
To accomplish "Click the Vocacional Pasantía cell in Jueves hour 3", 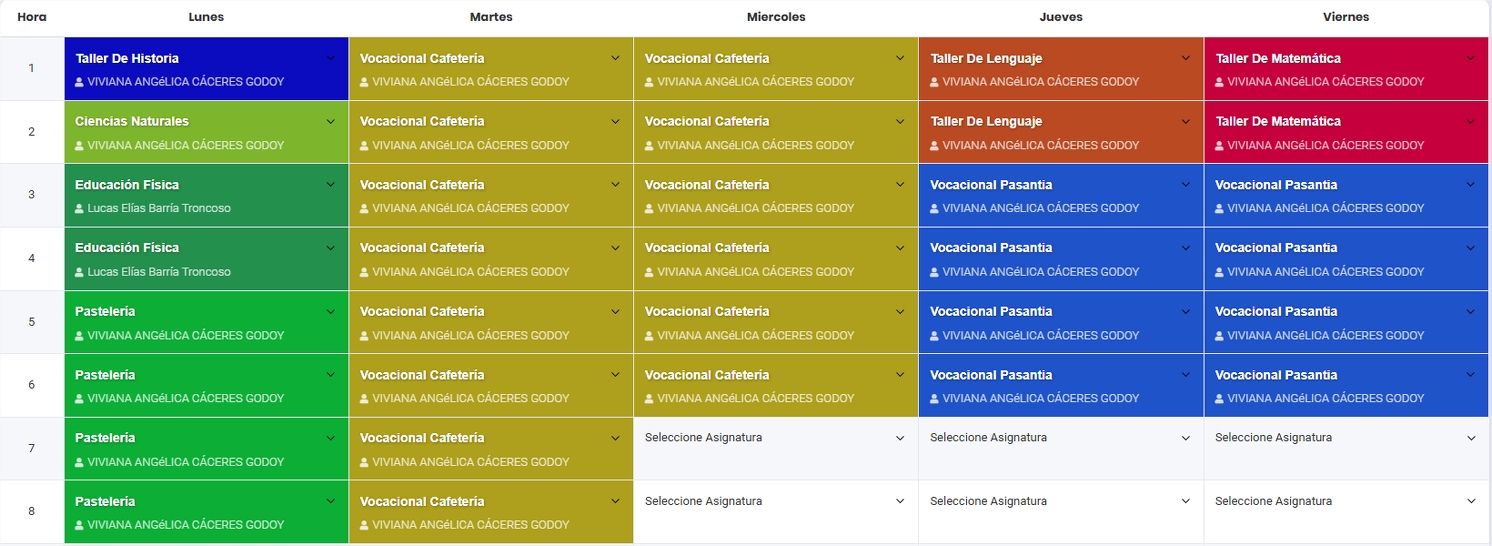I will click(991, 185).
